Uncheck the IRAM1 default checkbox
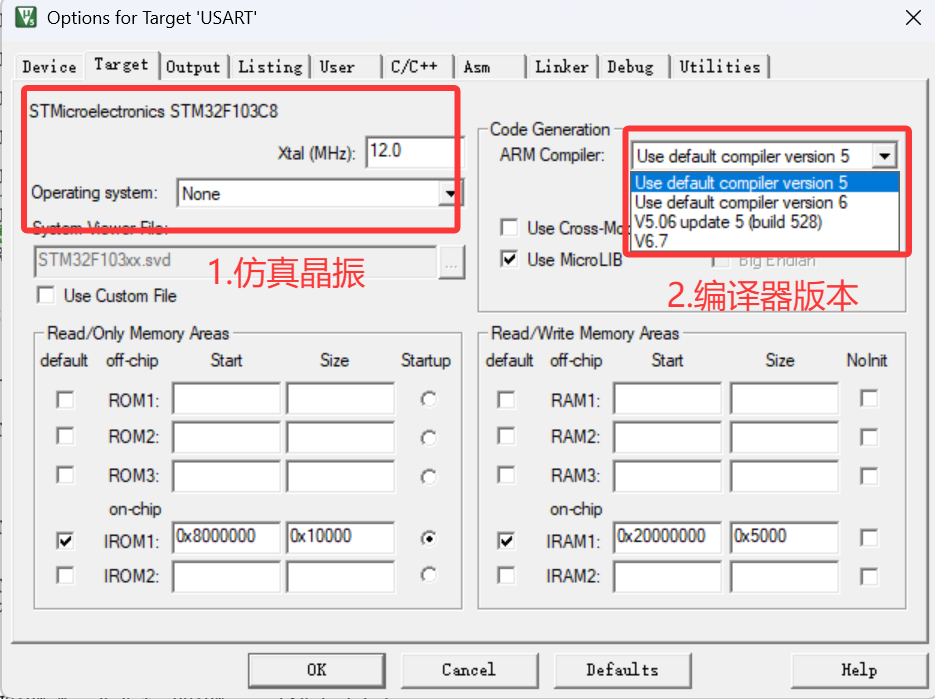This screenshot has height=699, width=935. click(506, 540)
